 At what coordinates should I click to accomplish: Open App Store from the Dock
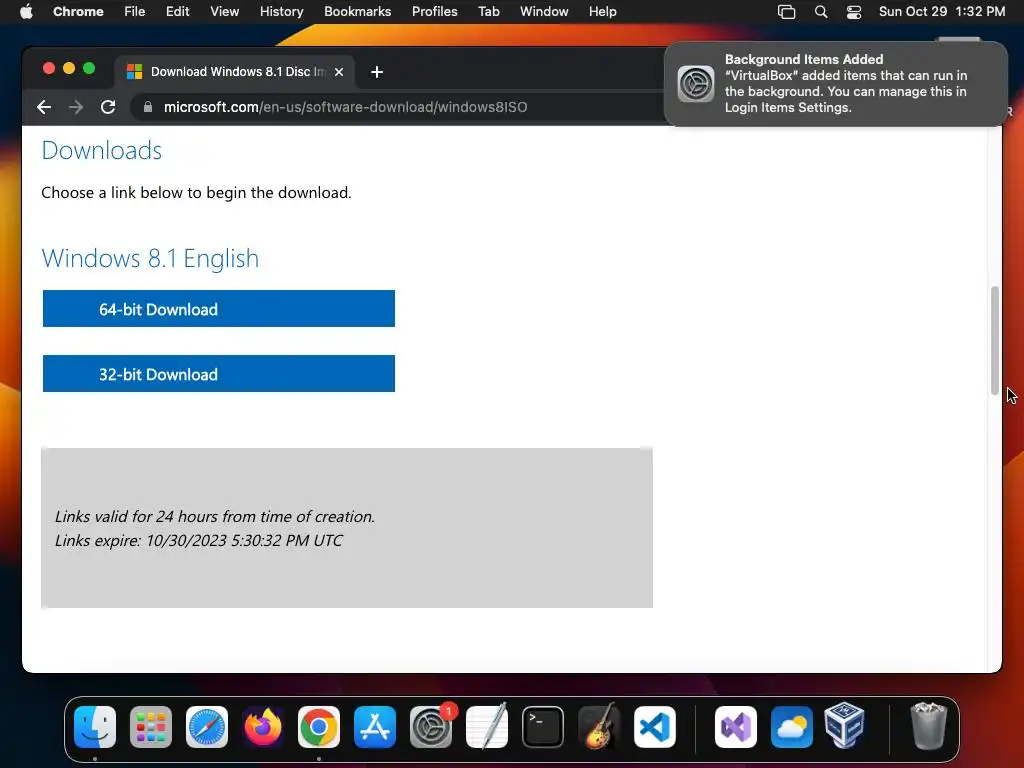coord(375,727)
